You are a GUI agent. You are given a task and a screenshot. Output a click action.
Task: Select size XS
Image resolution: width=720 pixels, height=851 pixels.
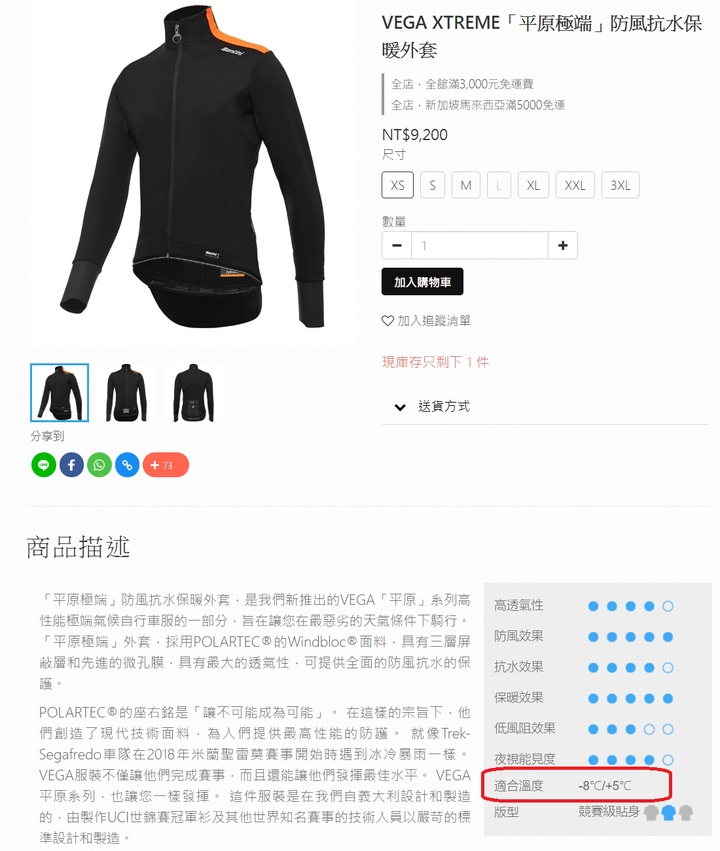click(398, 185)
